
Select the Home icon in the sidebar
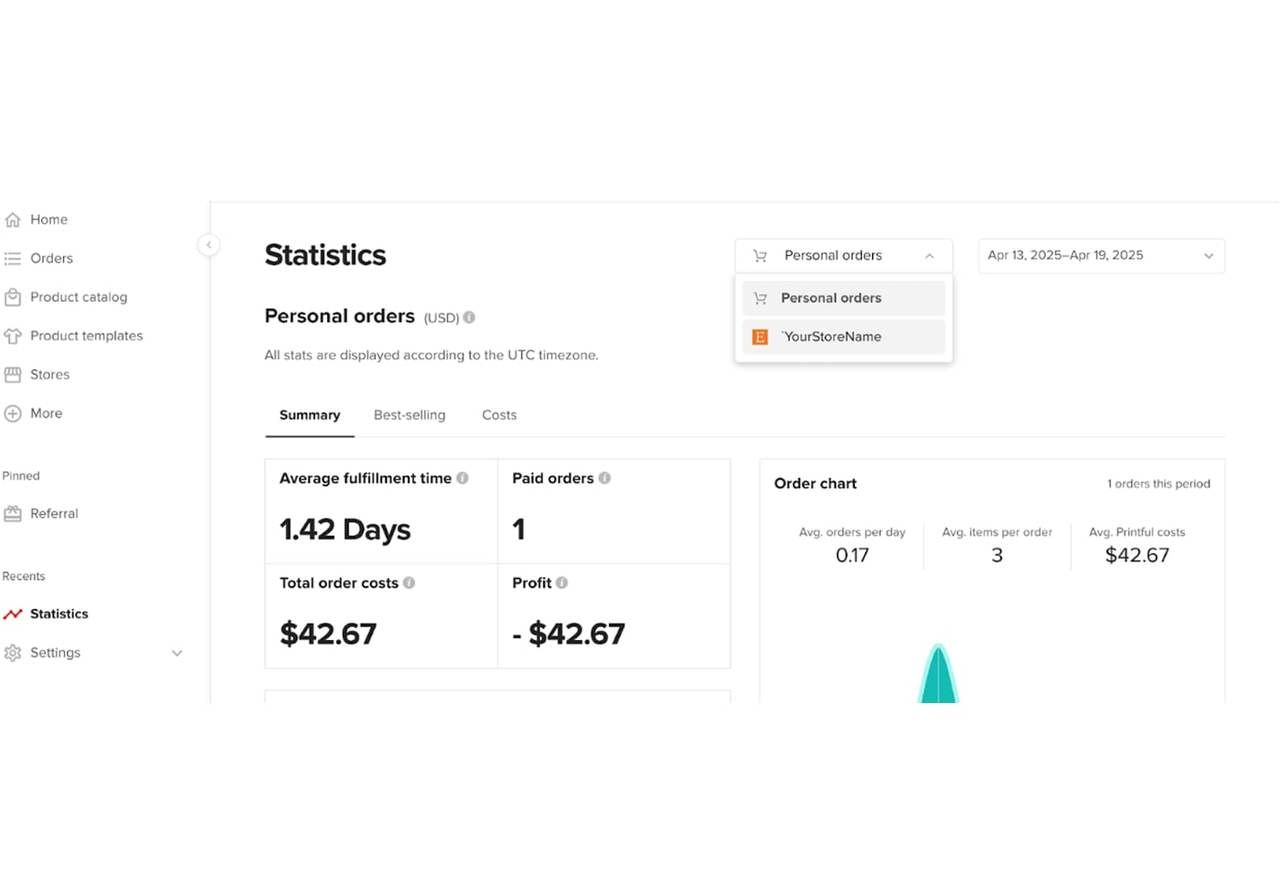click(14, 219)
